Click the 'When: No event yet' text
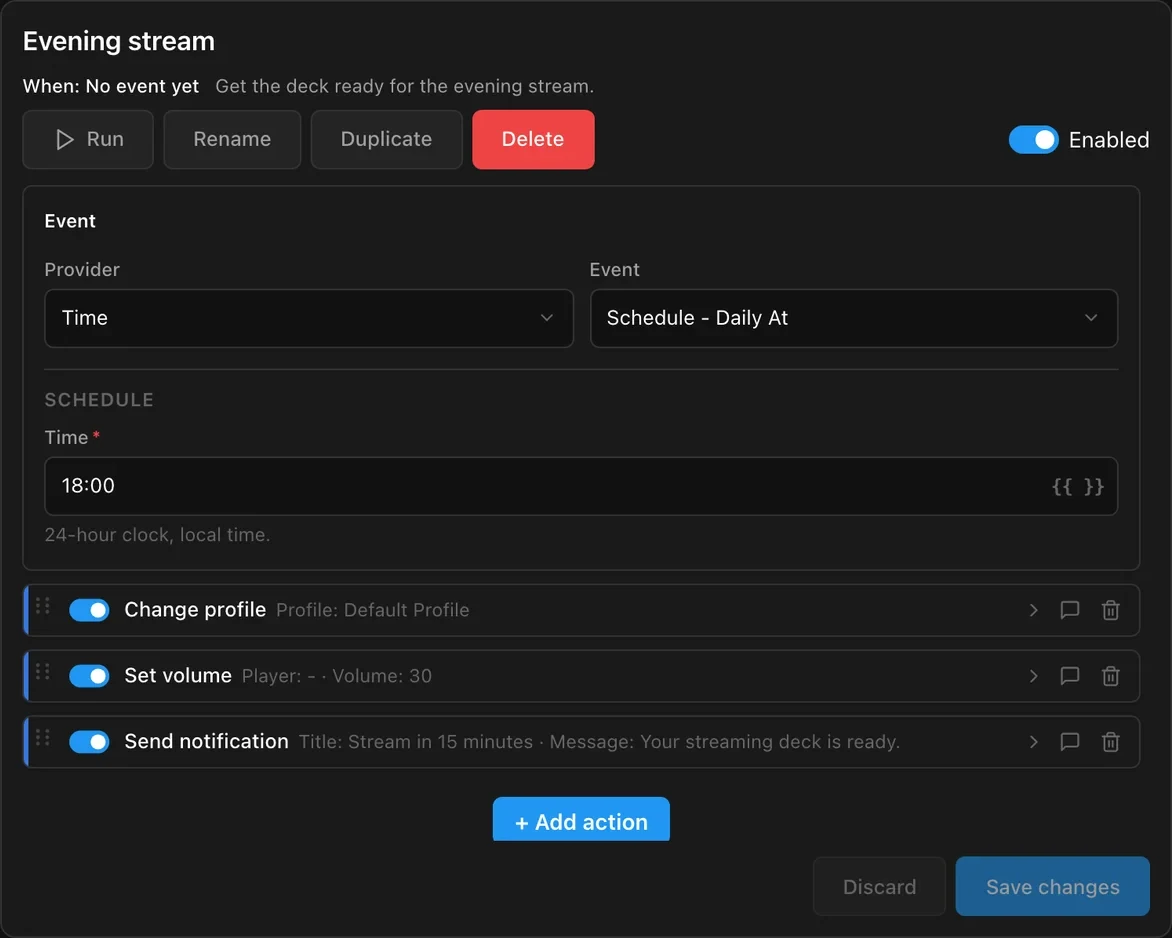The height and width of the screenshot is (938, 1172). click(111, 86)
